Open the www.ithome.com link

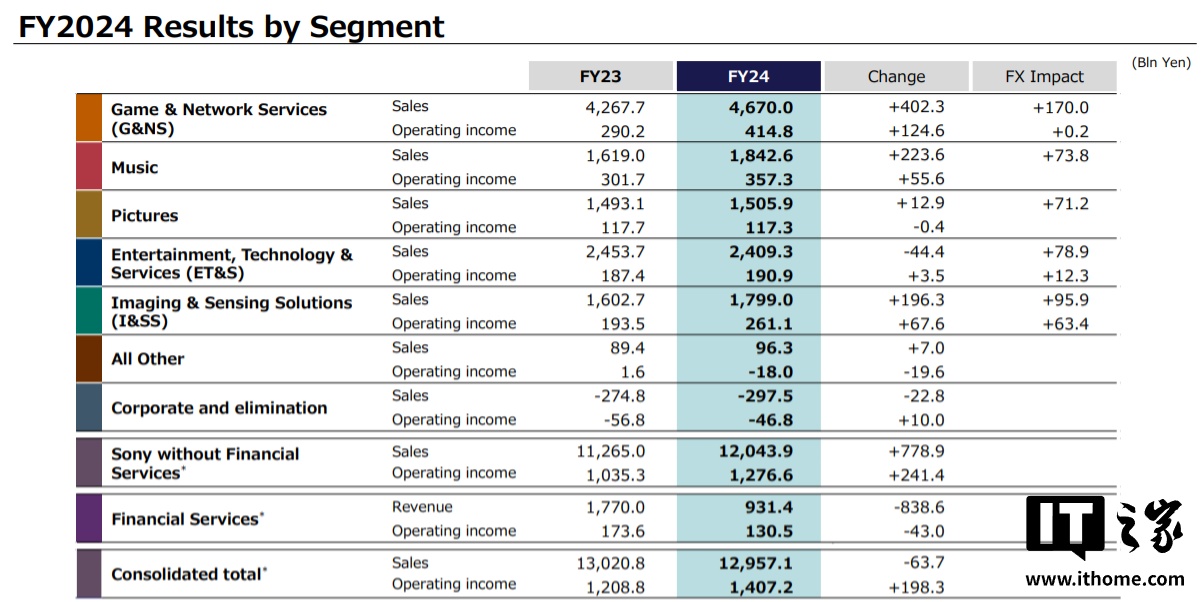(x=1105, y=579)
